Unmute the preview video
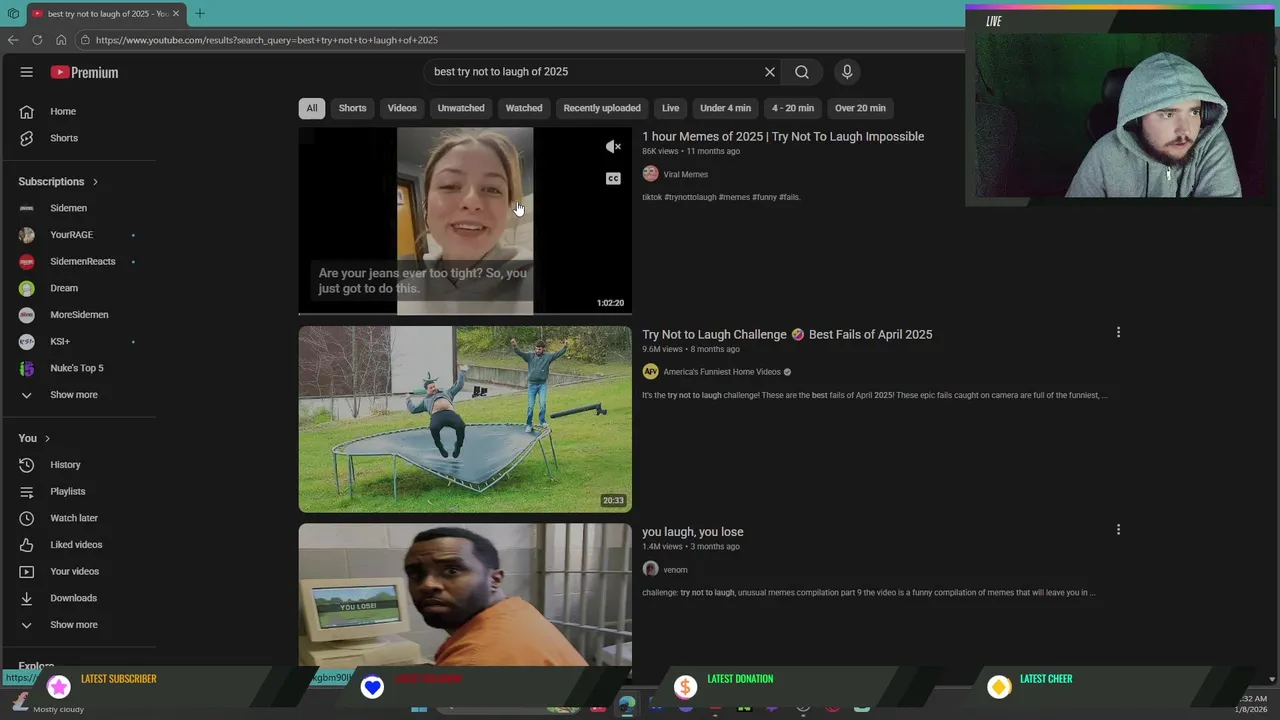 pos(614,147)
